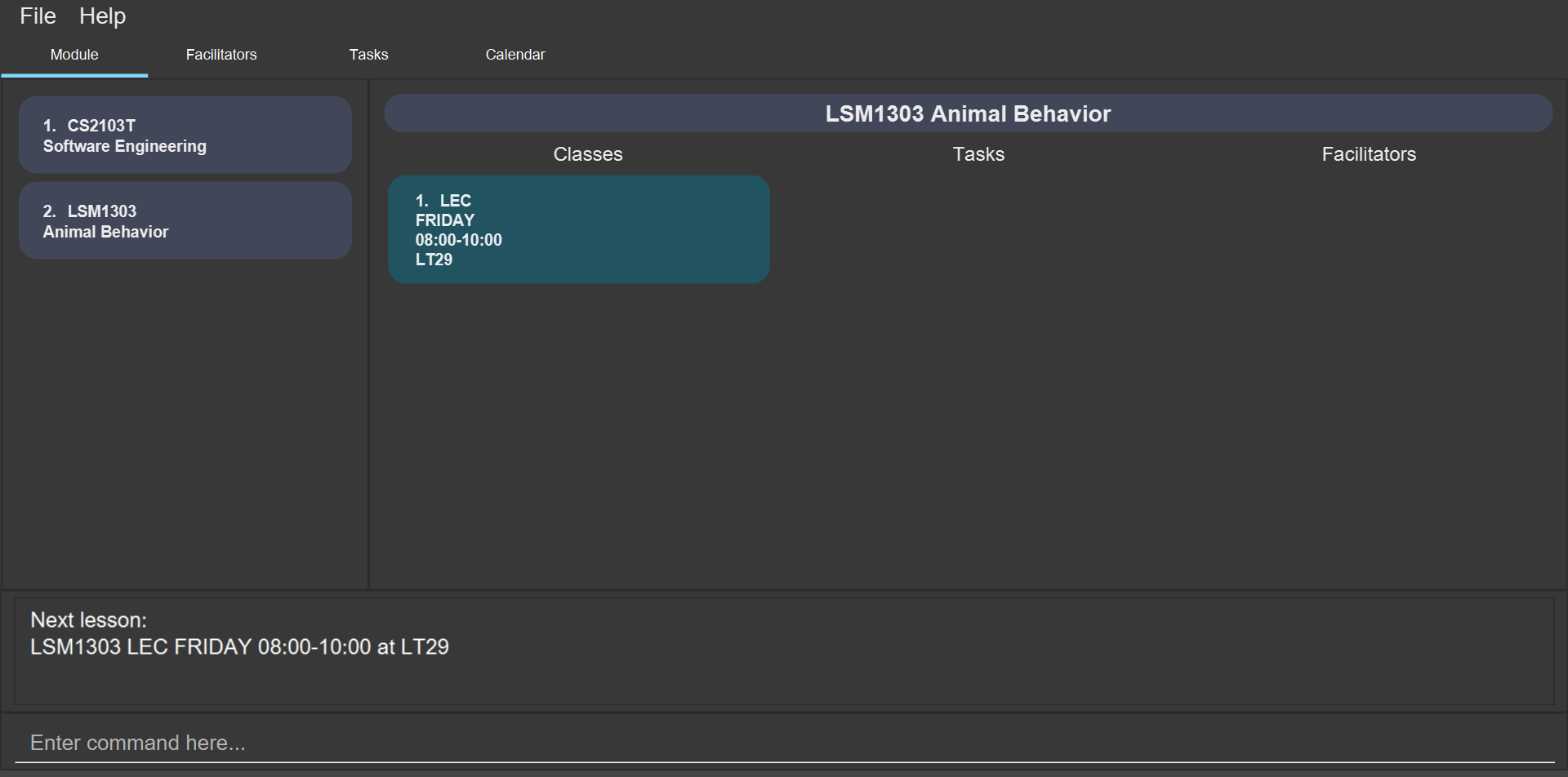Viewport: 1568px width, 777px height.
Task: Click the command input field
Action: click(x=784, y=743)
